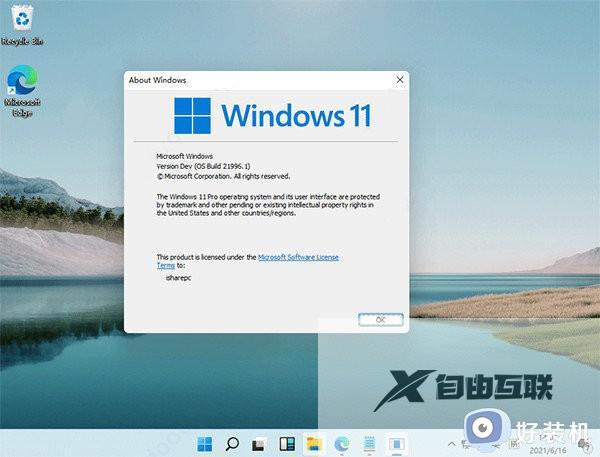Click the Microsoft Corporation copyright line
Viewport: 600px width, 457px height.
click(x=223, y=176)
